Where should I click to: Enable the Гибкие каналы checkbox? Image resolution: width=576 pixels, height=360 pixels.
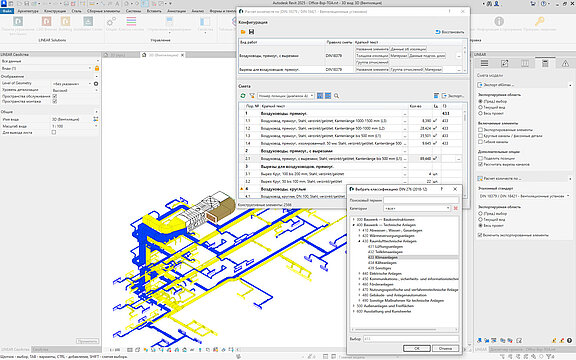click(480, 142)
